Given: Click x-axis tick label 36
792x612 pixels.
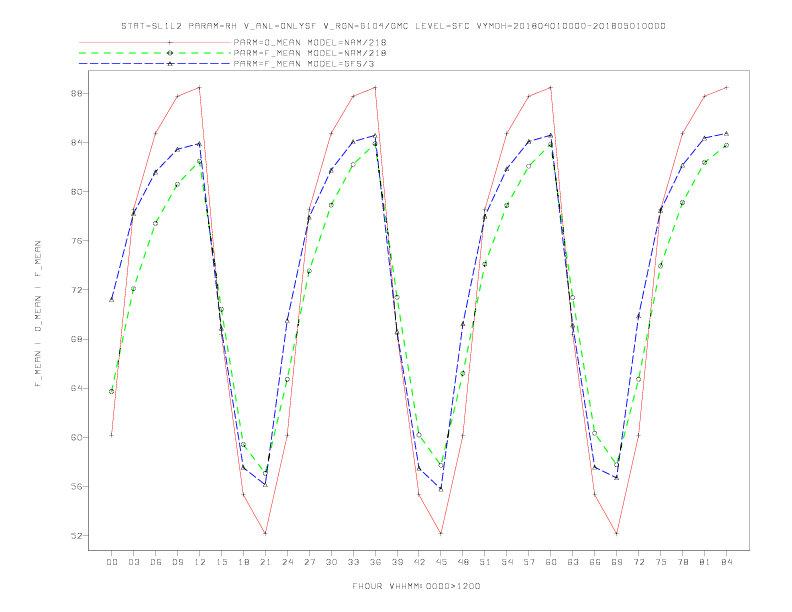Looking at the screenshot, I should [x=375, y=562].
